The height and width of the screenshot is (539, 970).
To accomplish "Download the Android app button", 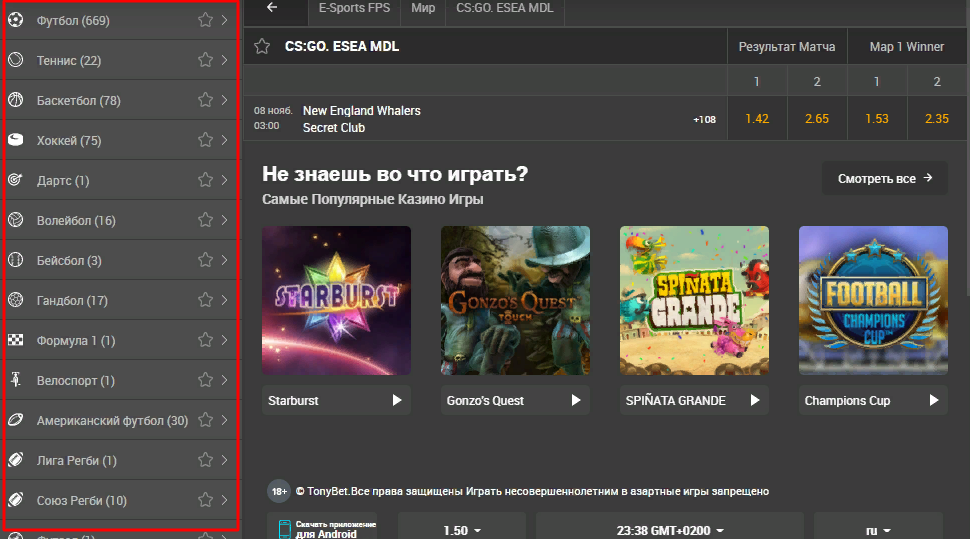I will point(322,527).
